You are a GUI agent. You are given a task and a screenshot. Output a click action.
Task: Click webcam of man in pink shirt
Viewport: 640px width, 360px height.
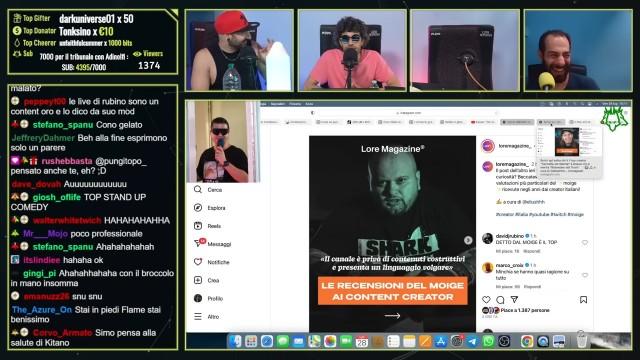pos(352,50)
